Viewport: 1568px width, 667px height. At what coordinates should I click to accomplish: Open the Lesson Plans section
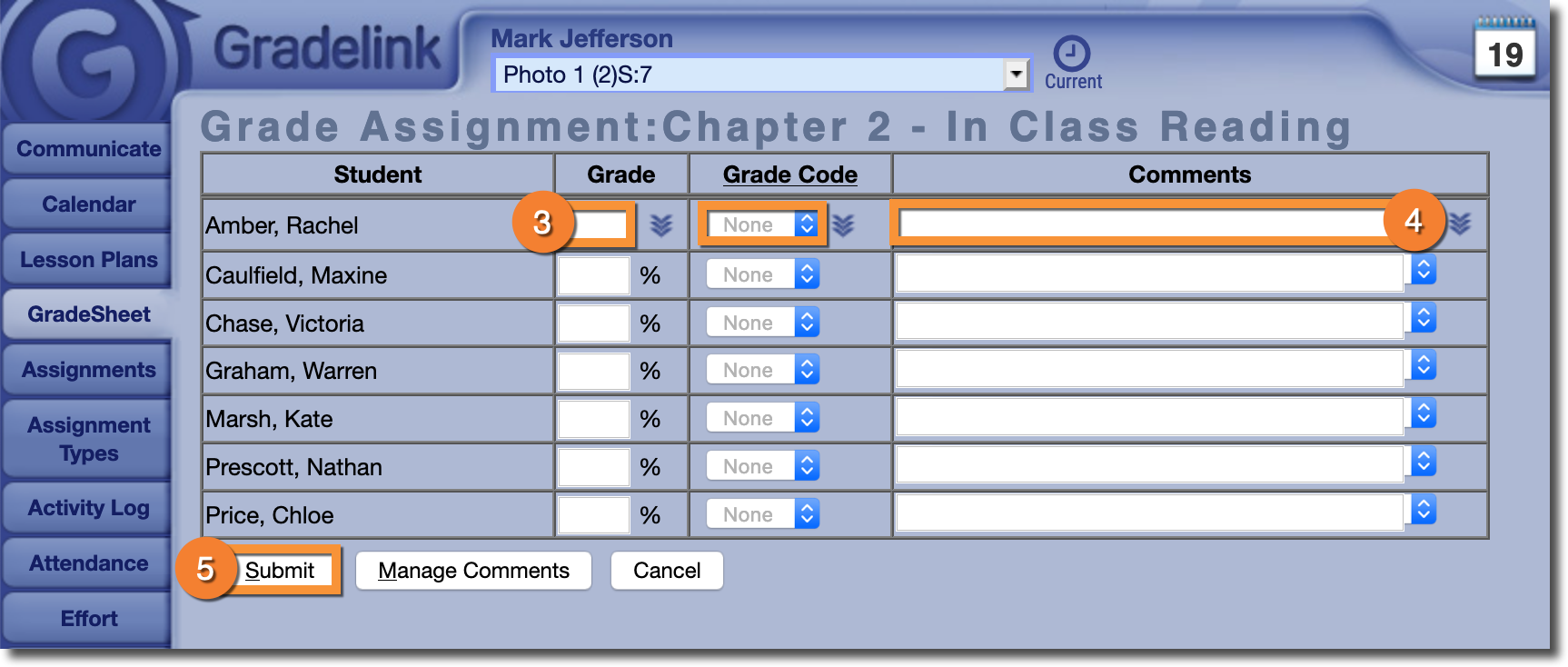(x=88, y=260)
